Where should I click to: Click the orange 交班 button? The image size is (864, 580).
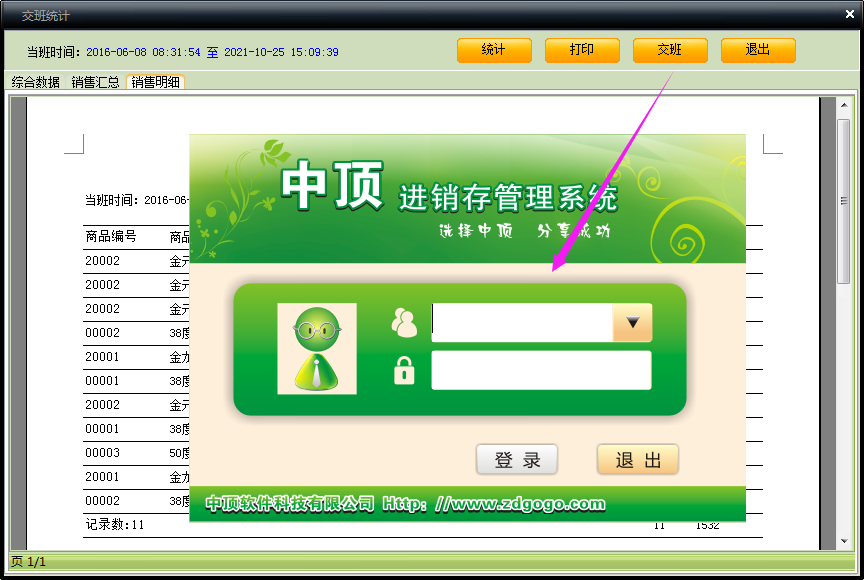[670, 50]
